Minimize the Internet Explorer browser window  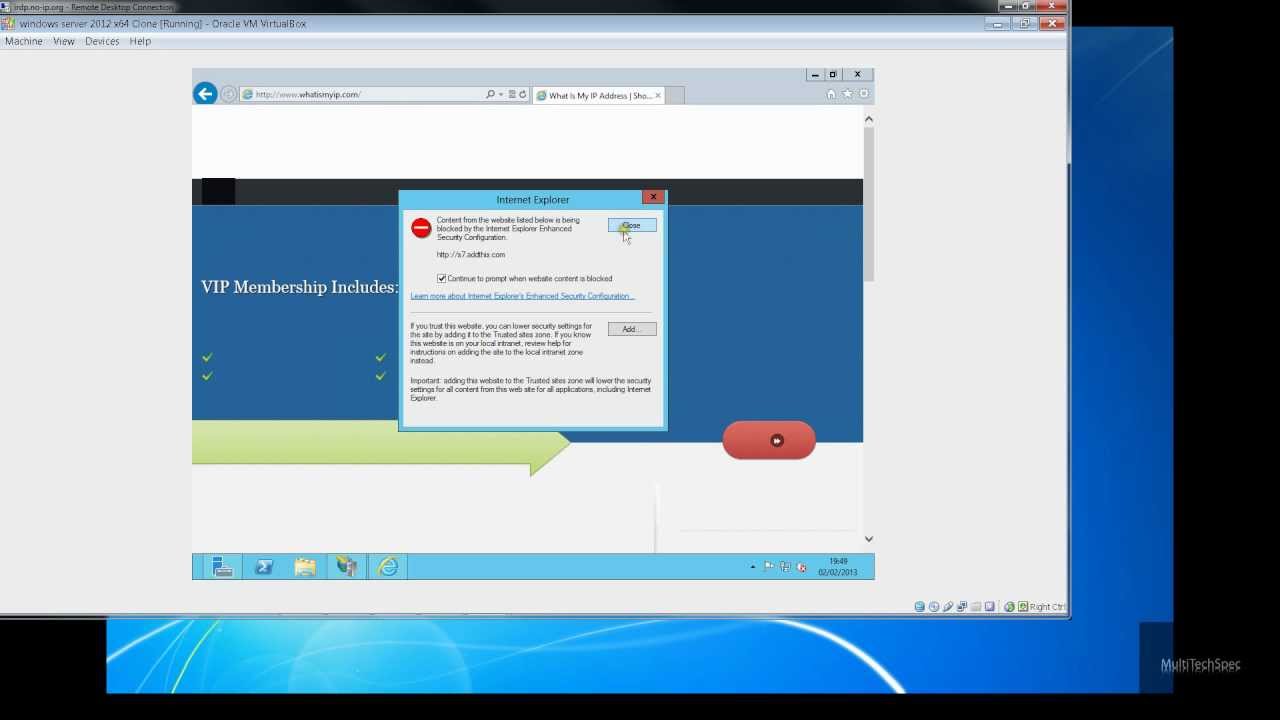[815, 74]
